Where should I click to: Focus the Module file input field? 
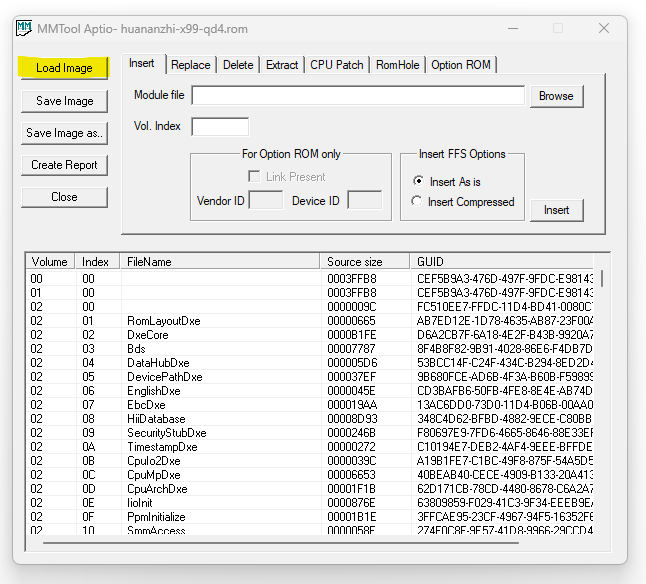pos(358,96)
